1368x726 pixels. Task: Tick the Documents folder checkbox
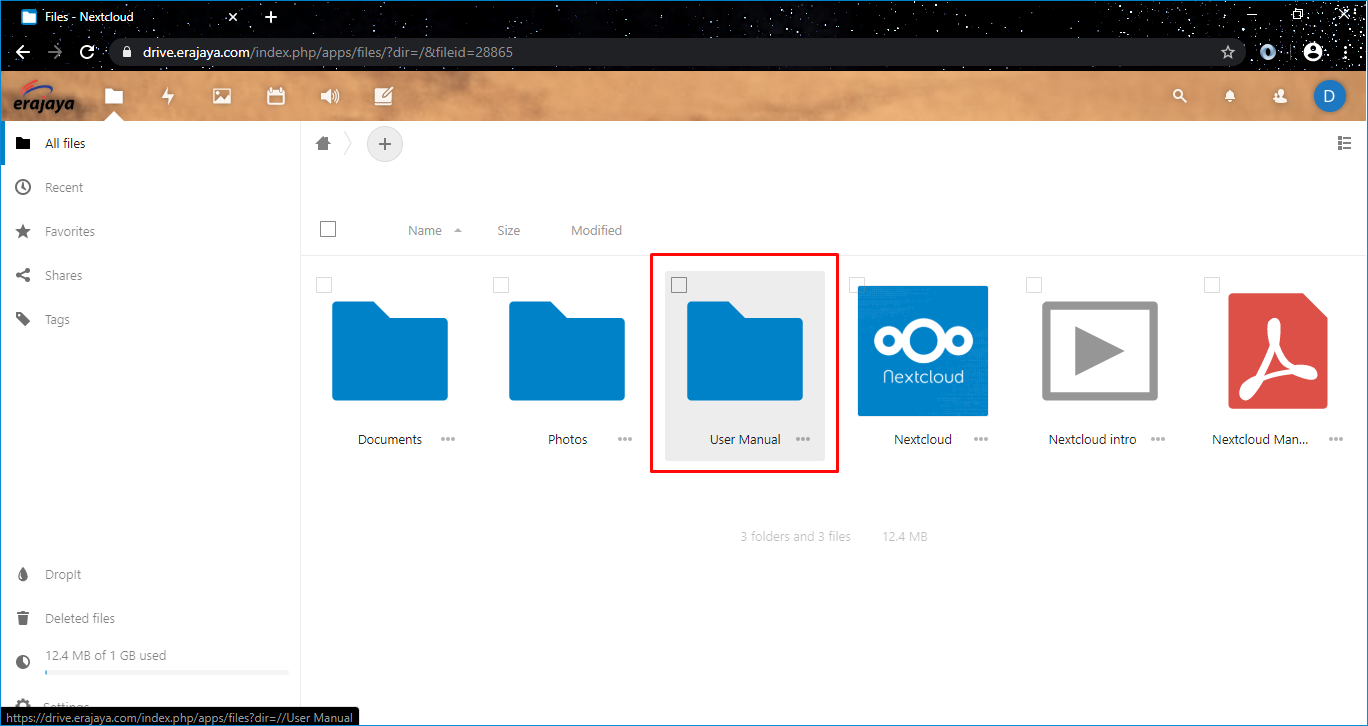[324, 285]
